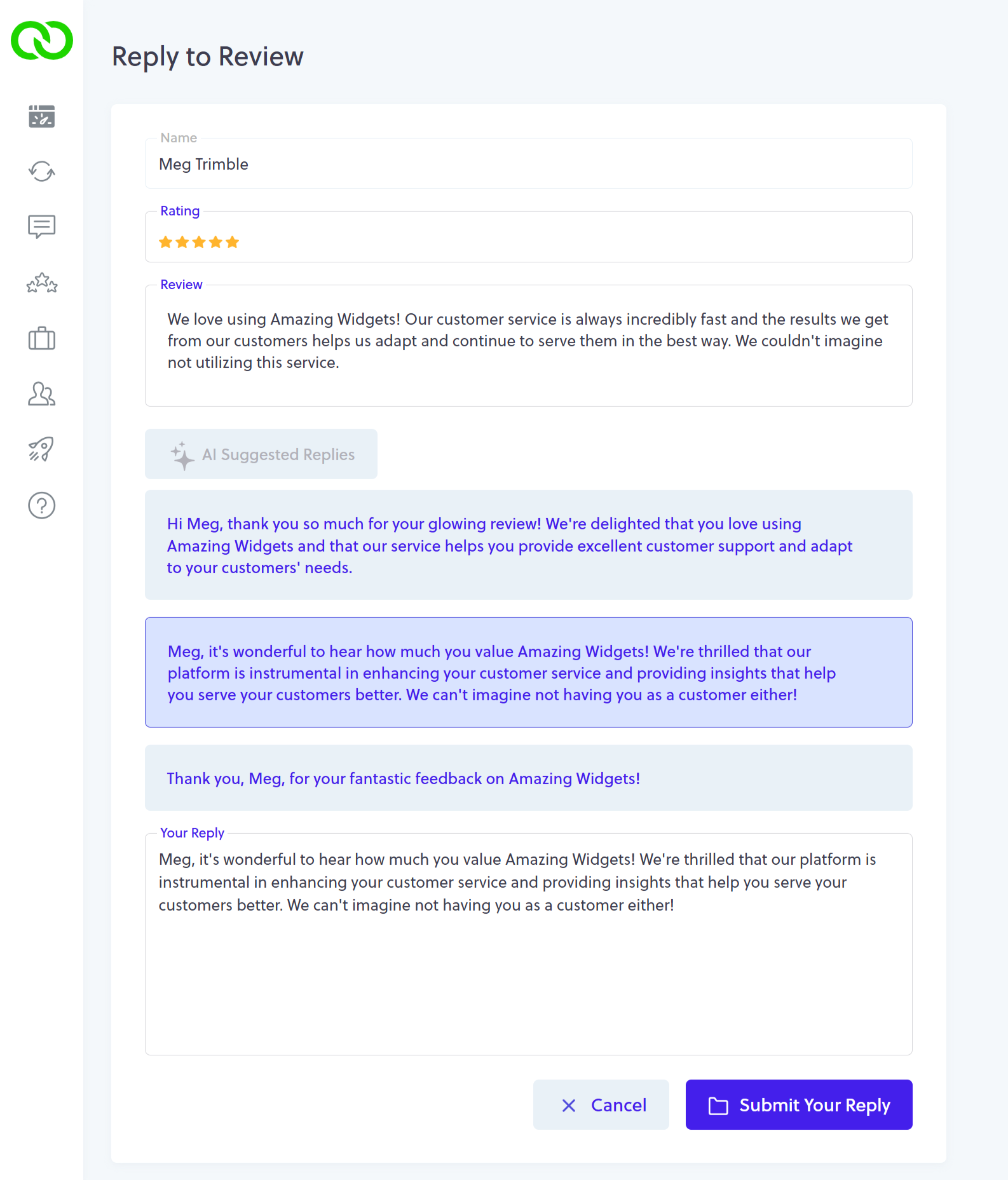This screenshot has height=1180, width=1008.
Task: Open the briefcase sidebar icon
Action: point(42,338)
